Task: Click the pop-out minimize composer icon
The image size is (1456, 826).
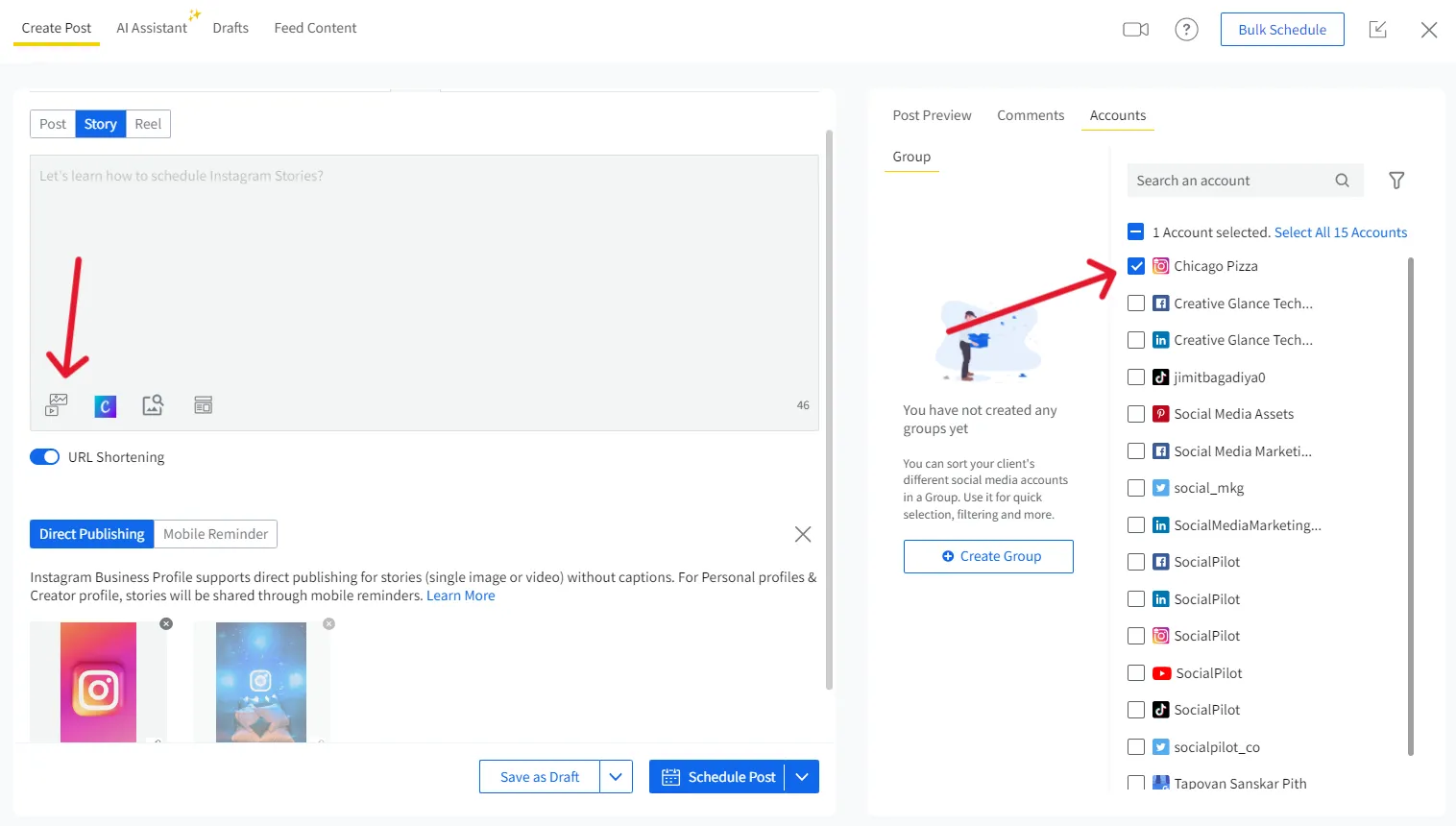Action: point(1378,29)
